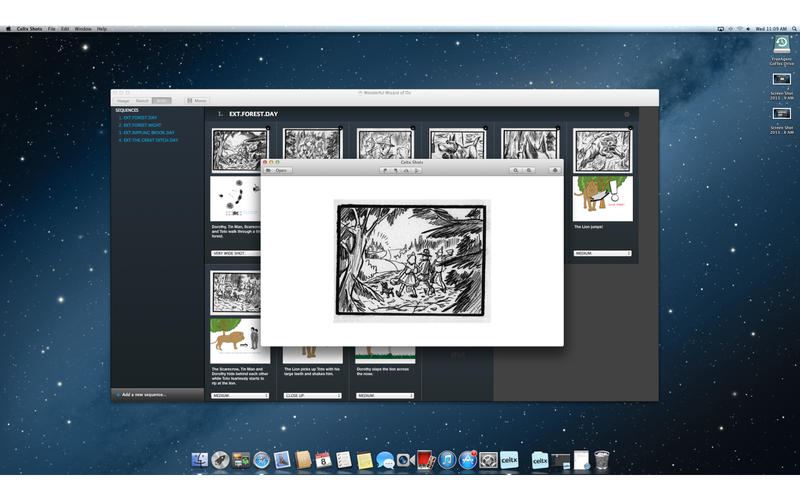Click the menu bar clock 'Wed 11:09 AM'

[771, 29]
